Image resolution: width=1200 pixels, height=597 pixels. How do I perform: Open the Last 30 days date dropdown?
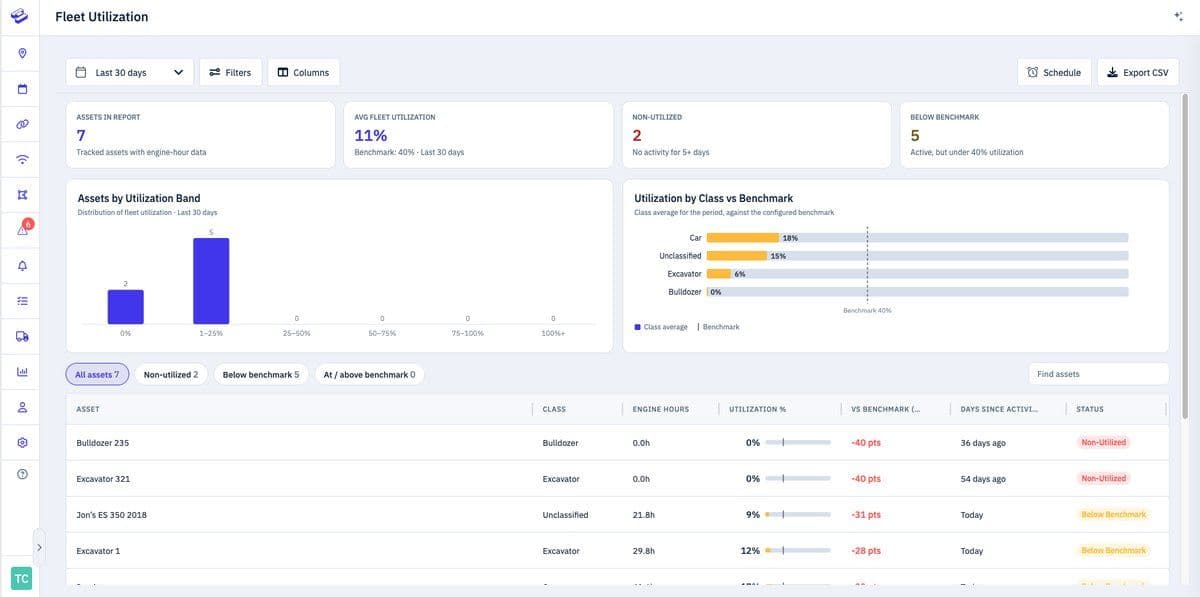pos(130,72)
